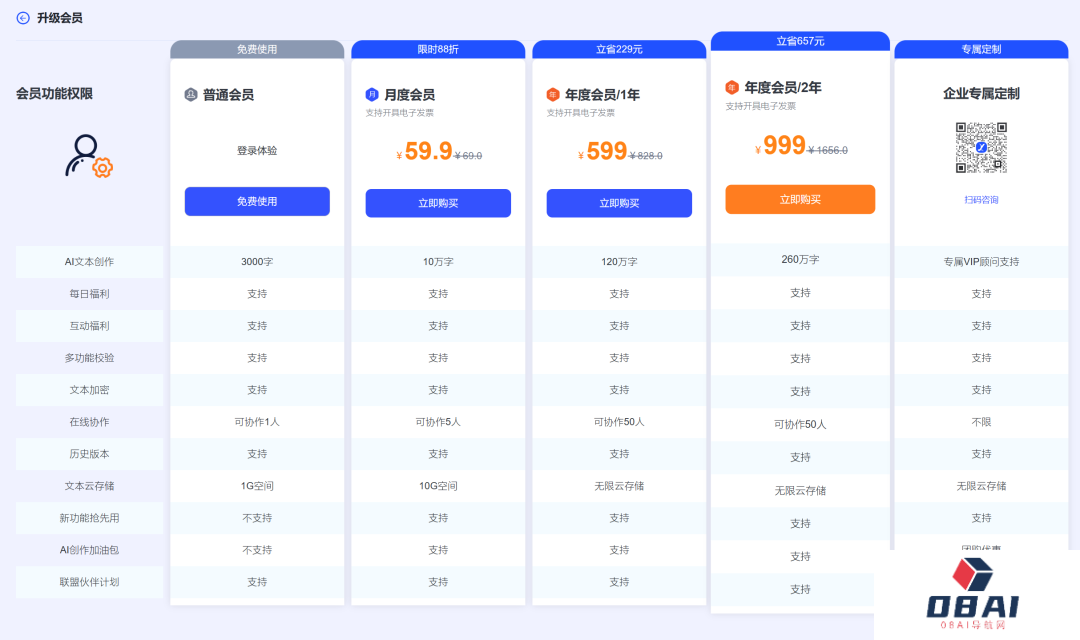Select the 联盟伙伴计划 row label
The width and height of the screenshot is (1080, 640).
tap(89, 582)
